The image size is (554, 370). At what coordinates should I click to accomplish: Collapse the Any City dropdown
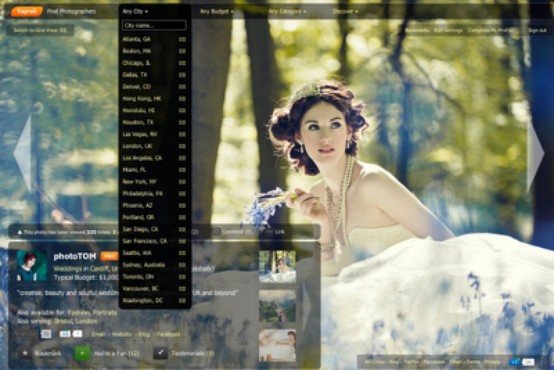click(x=135, y=11)
